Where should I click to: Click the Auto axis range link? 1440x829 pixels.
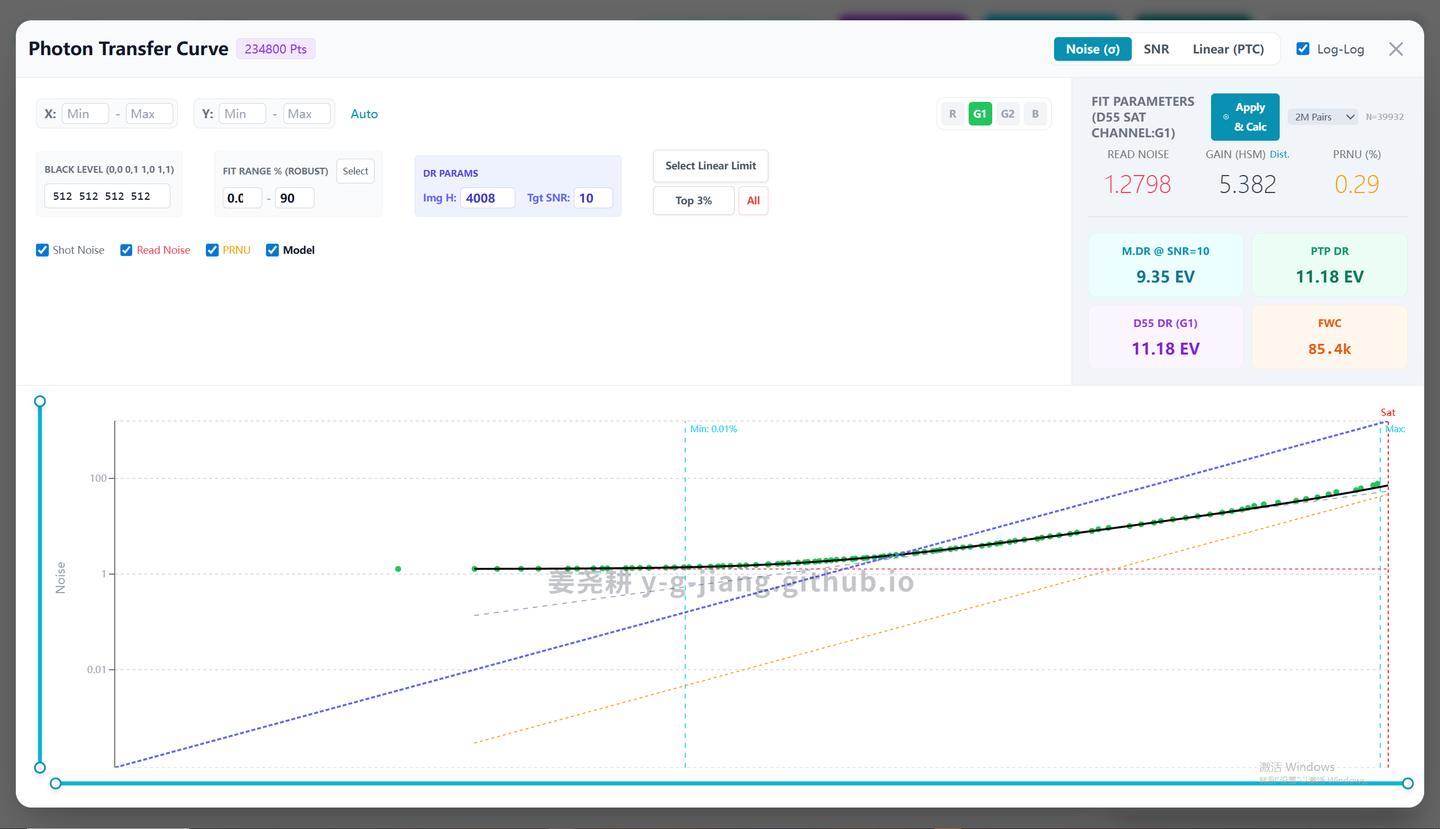pyautogui.click(x=364, y=114)
